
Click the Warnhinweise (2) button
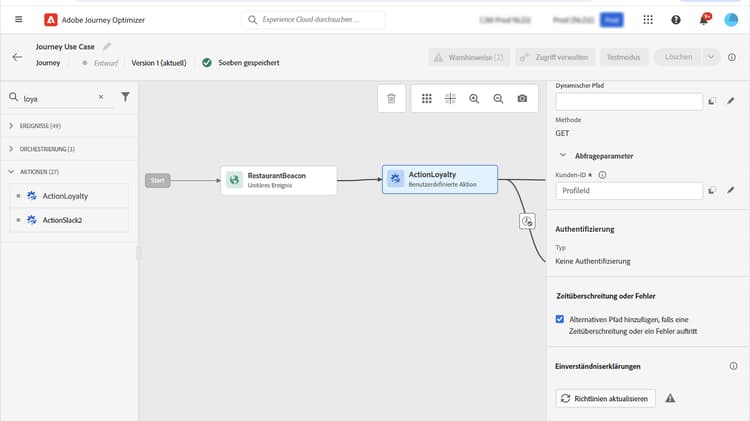coord(469,57)
